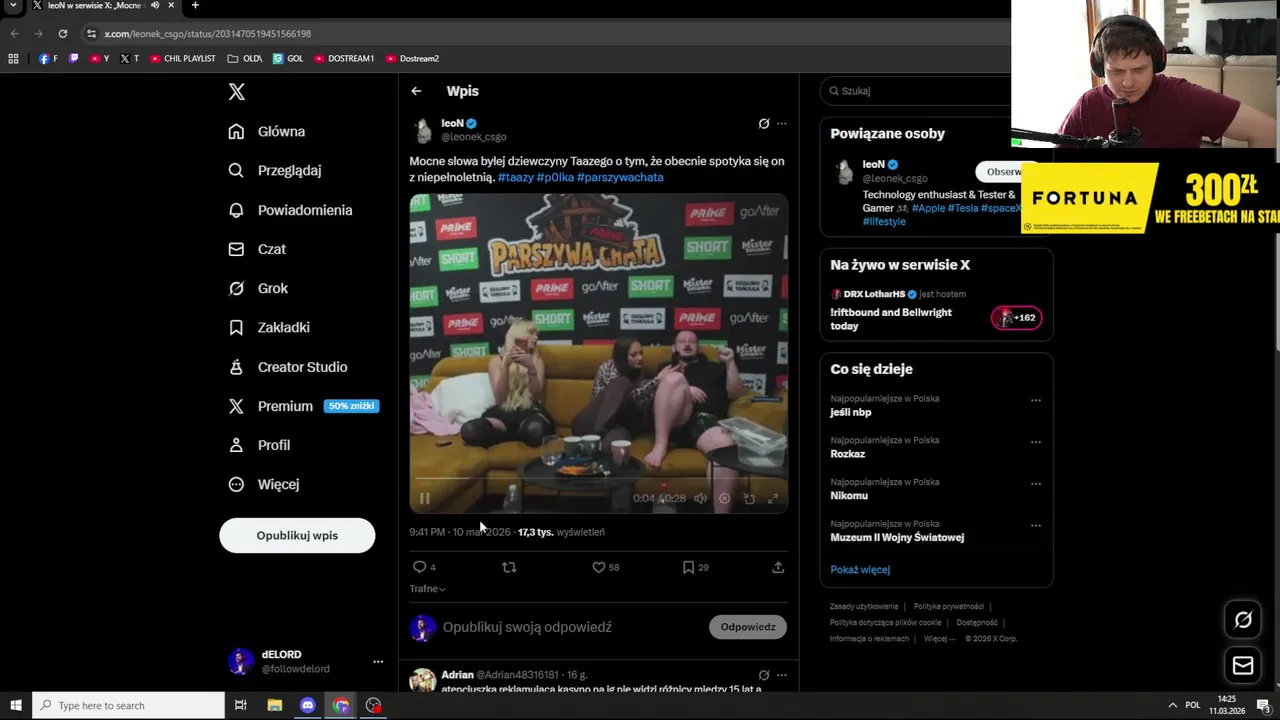
Task: Open floating messages envelope button
Action: (x=1243, y=665)
